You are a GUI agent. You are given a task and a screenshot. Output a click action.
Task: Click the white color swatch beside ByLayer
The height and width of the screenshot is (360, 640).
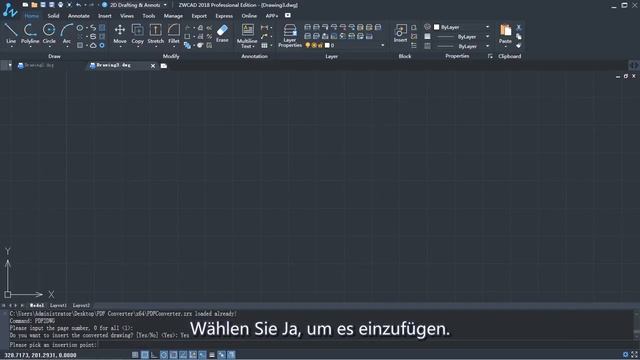[436, 27]
